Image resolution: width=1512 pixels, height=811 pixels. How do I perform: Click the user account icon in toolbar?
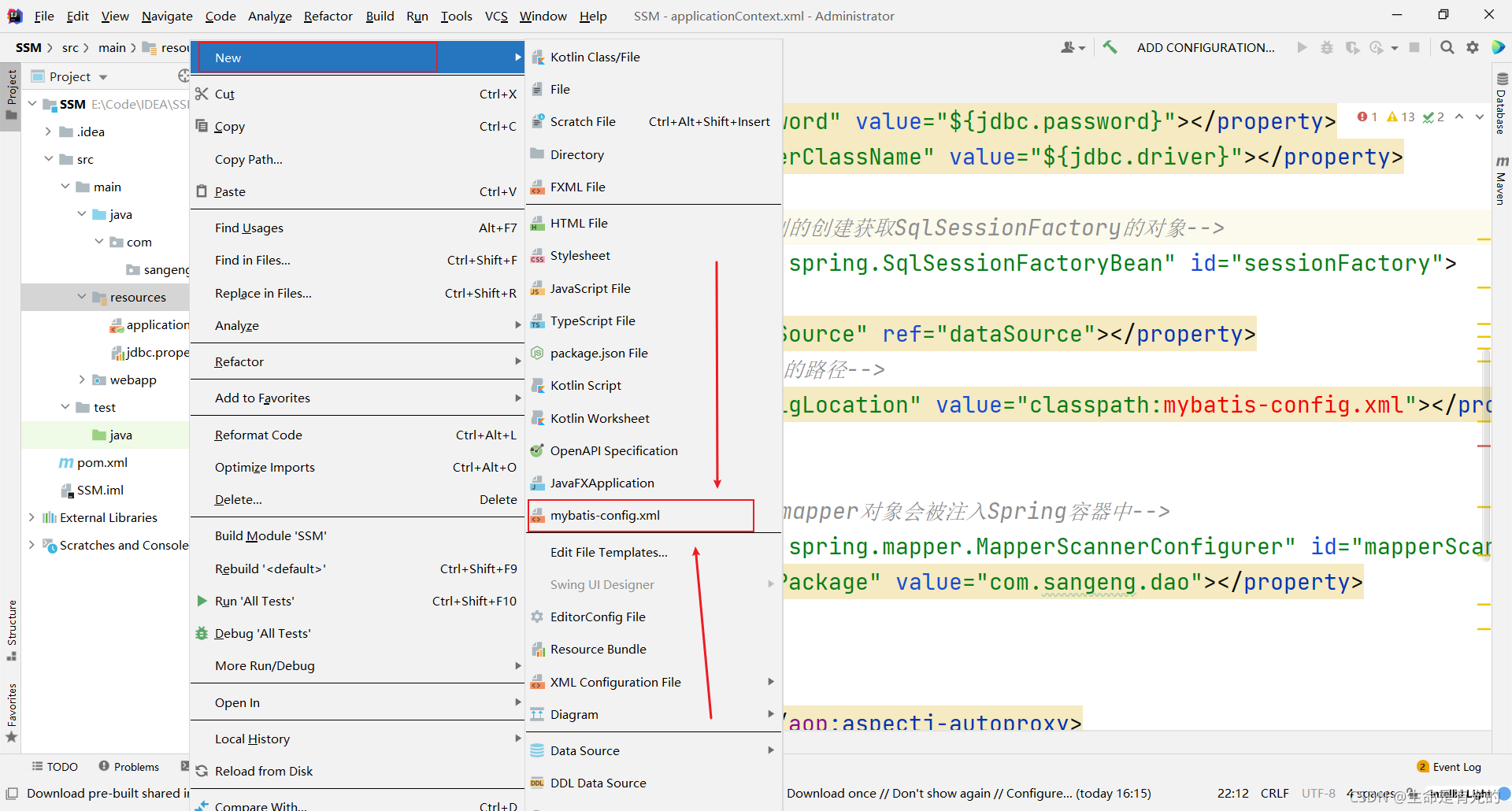pos(1073,47)
